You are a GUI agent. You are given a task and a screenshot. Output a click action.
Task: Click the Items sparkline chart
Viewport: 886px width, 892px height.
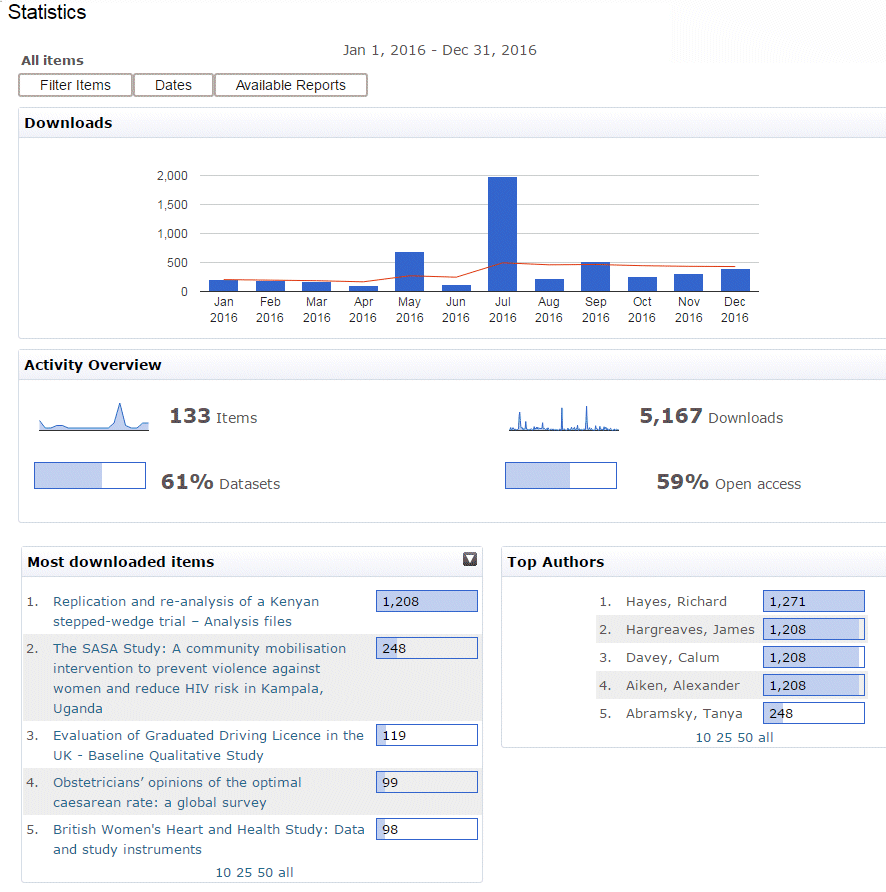(x=94, y=417)
